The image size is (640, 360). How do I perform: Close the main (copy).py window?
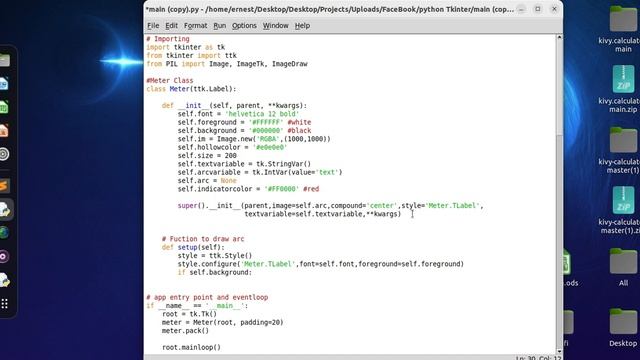coord(554,9)
